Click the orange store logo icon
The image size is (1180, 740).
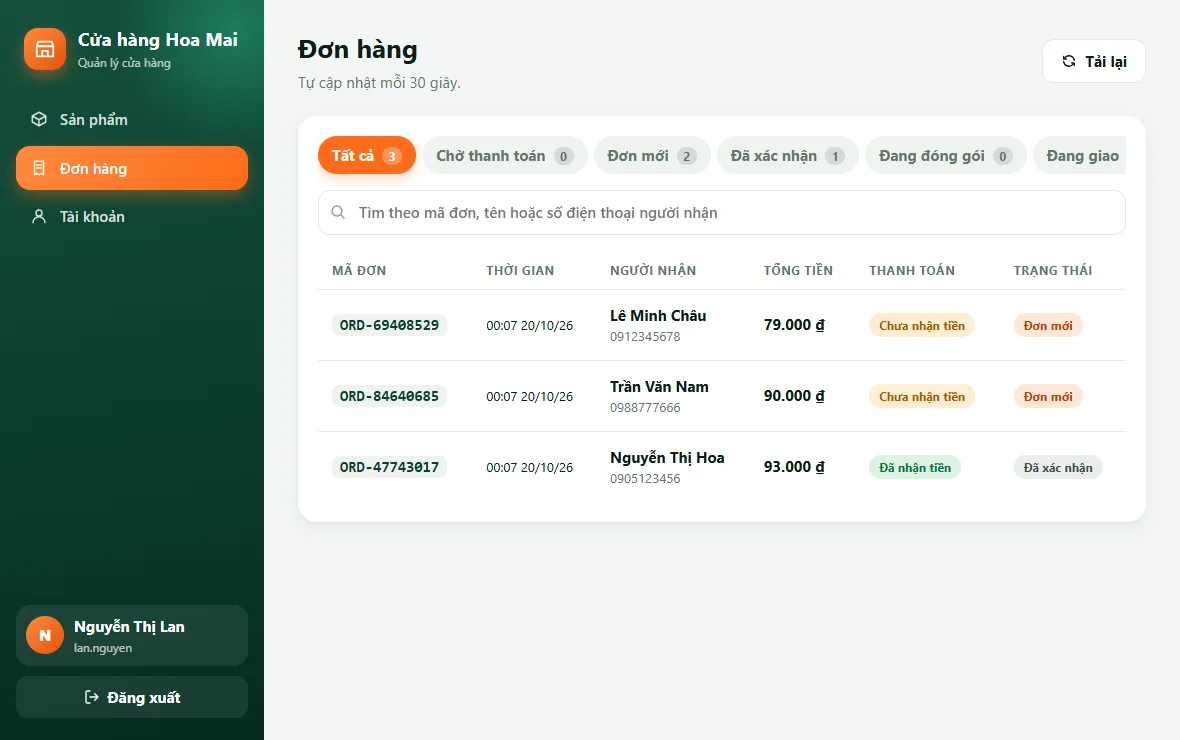(x=44, y=49)
